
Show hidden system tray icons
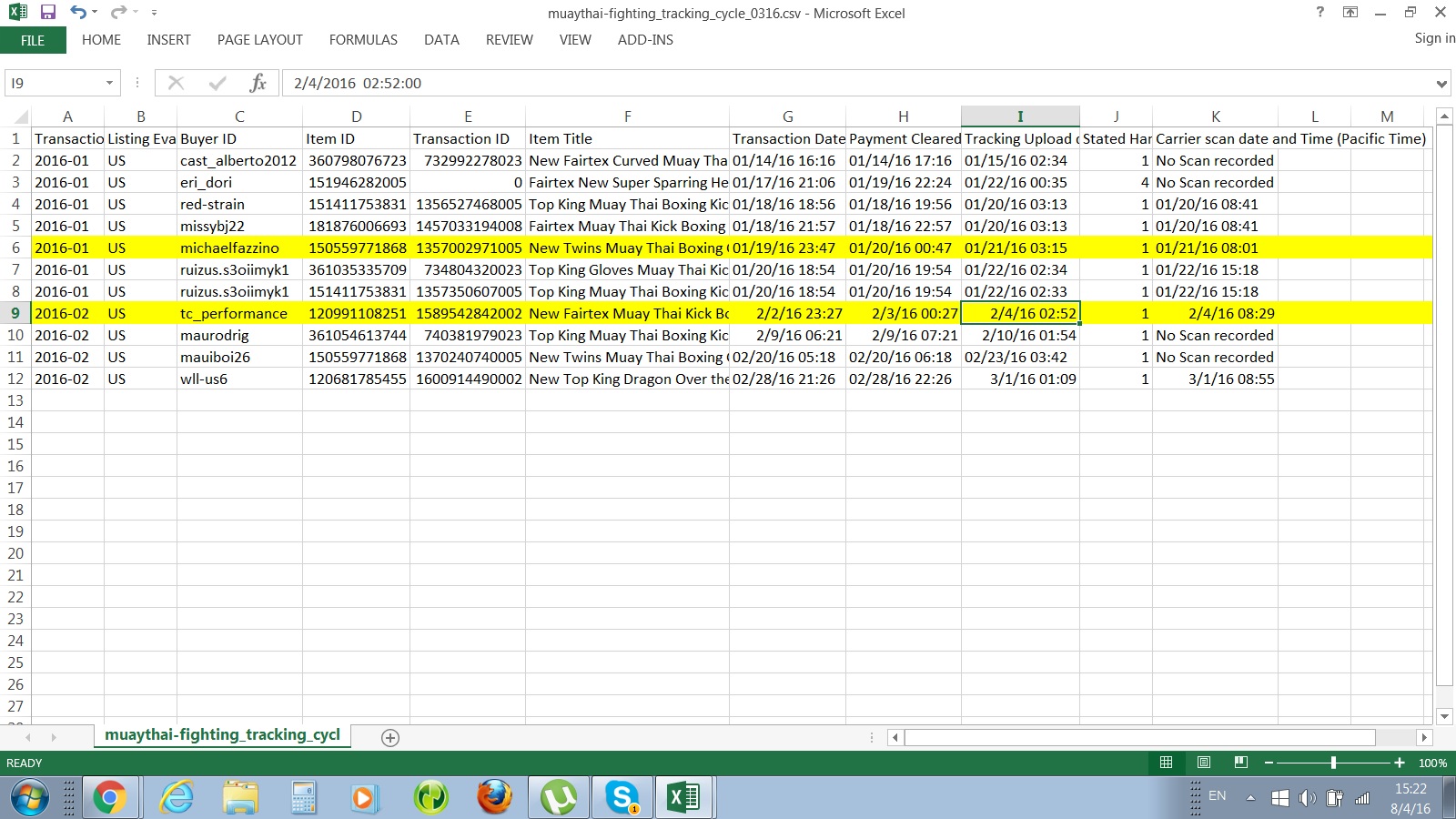click(x=1250, y=798)
